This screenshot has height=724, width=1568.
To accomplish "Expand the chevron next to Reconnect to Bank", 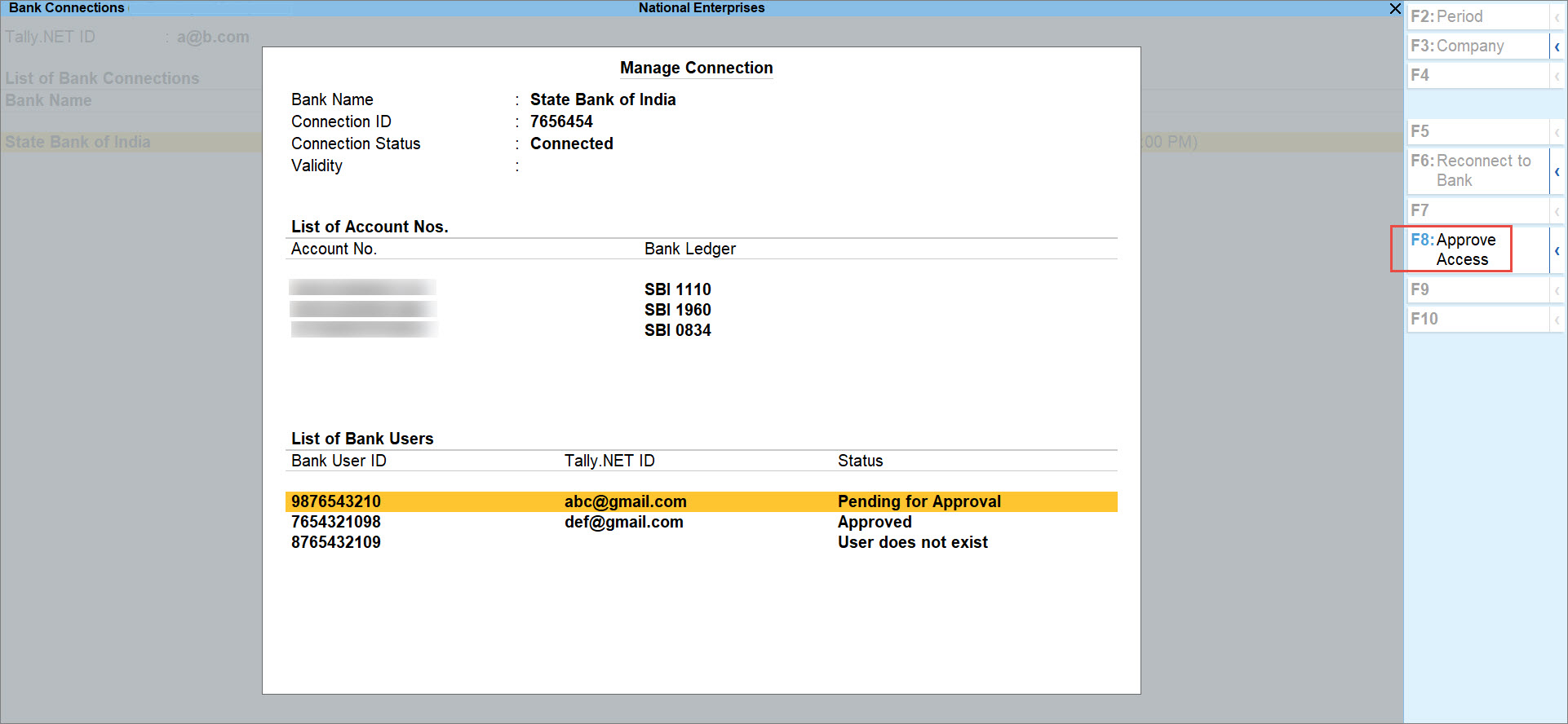I will [1557, 171].
